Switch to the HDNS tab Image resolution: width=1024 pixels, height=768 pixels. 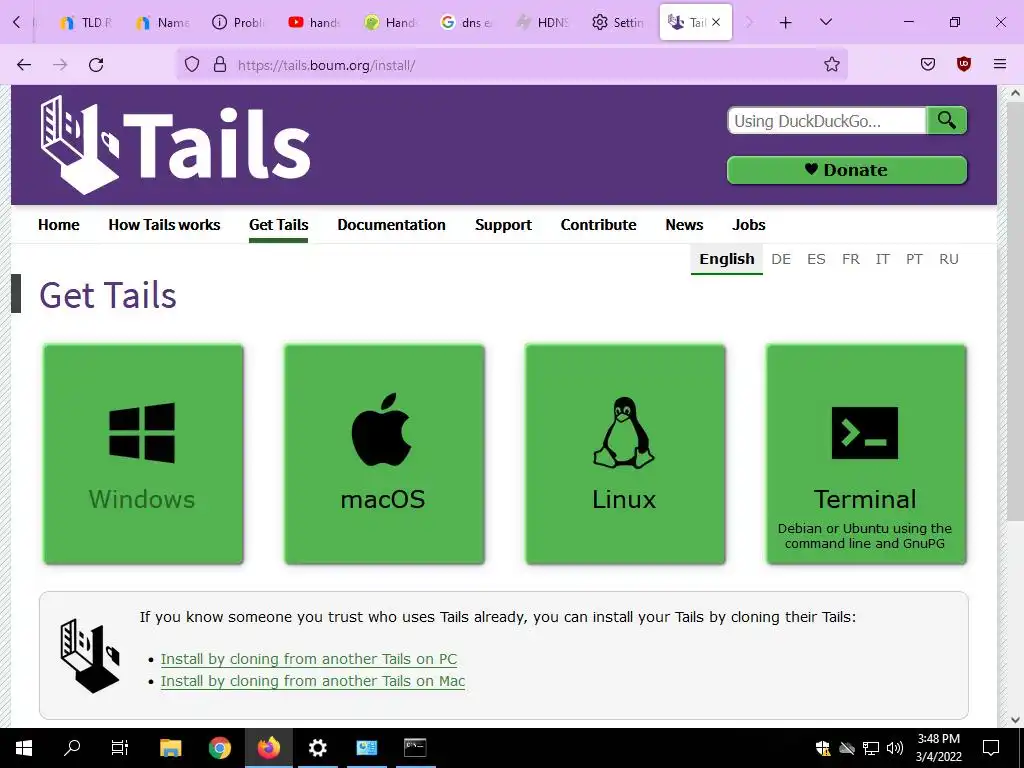click(542, 23)
